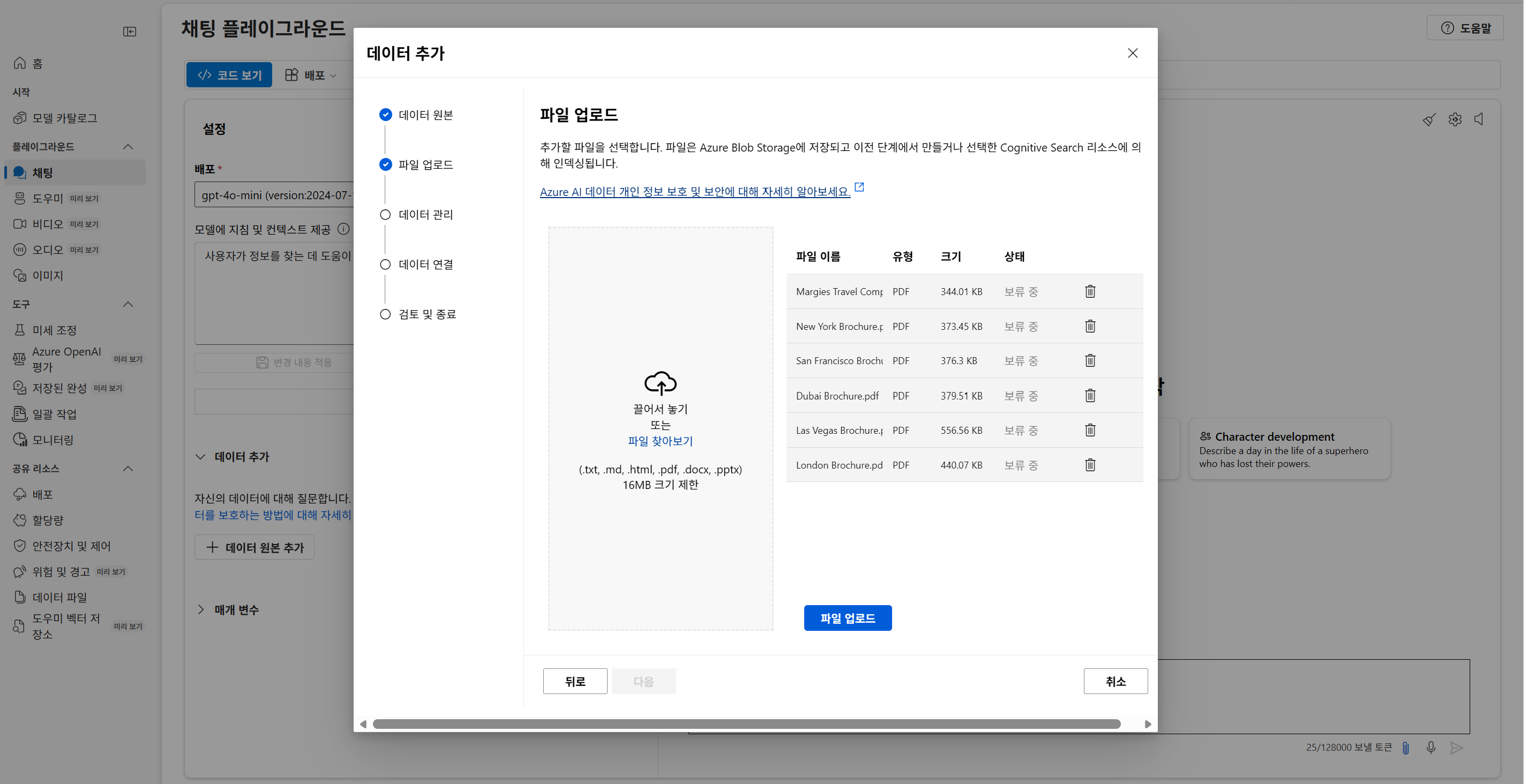Close the 데이터 추가 dialog

point(1133,52)
